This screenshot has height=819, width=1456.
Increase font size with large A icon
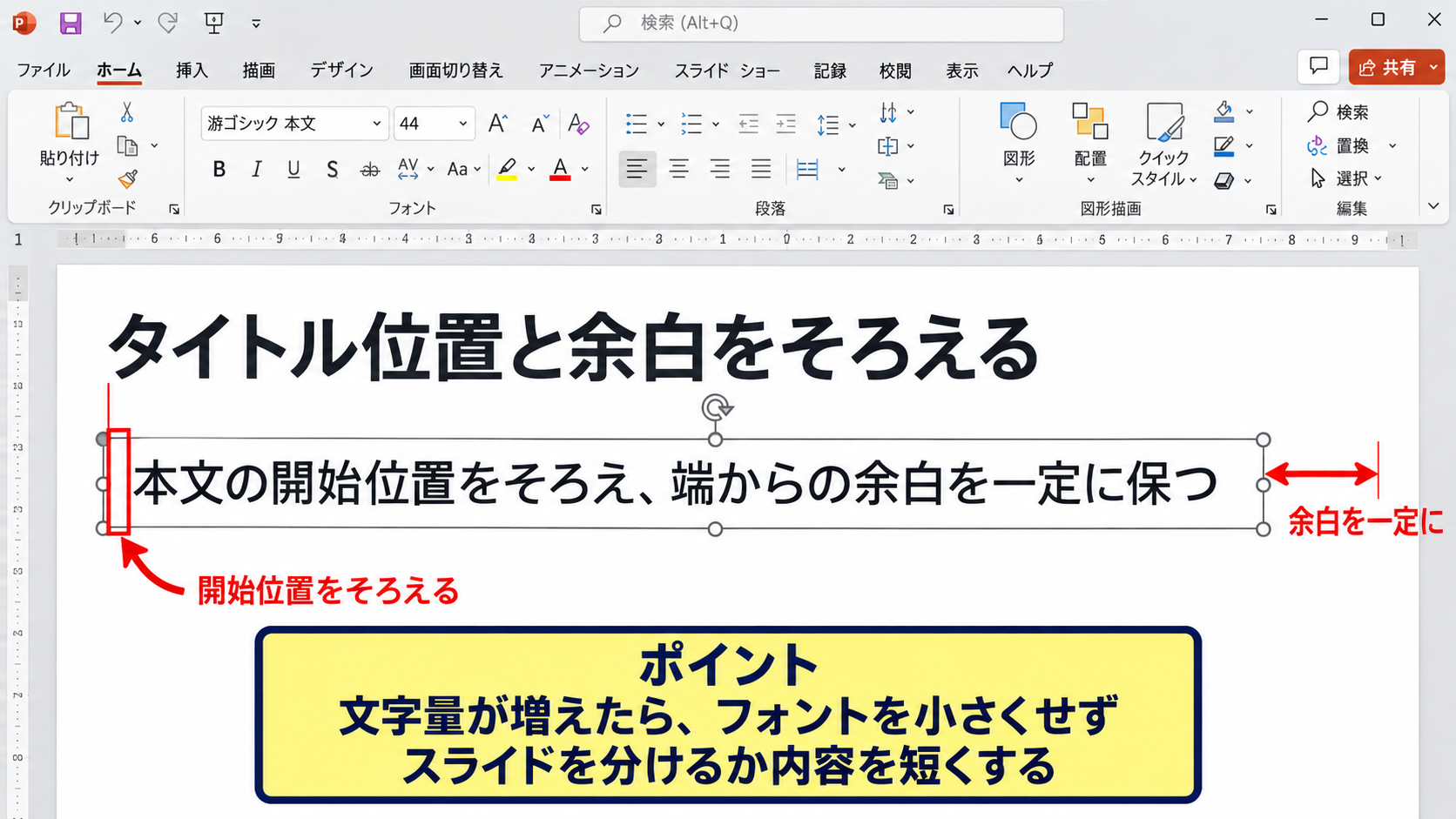497,124
